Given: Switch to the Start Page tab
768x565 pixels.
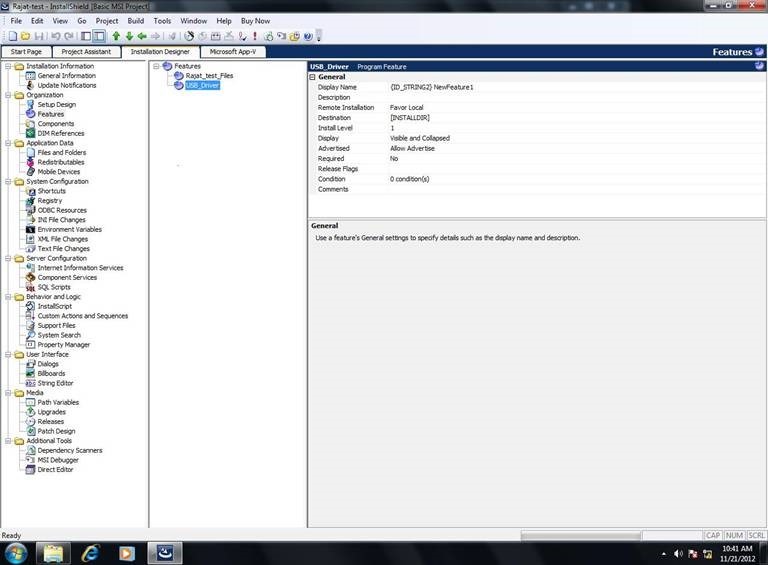Looking at the screenshot, I should 26,51.
